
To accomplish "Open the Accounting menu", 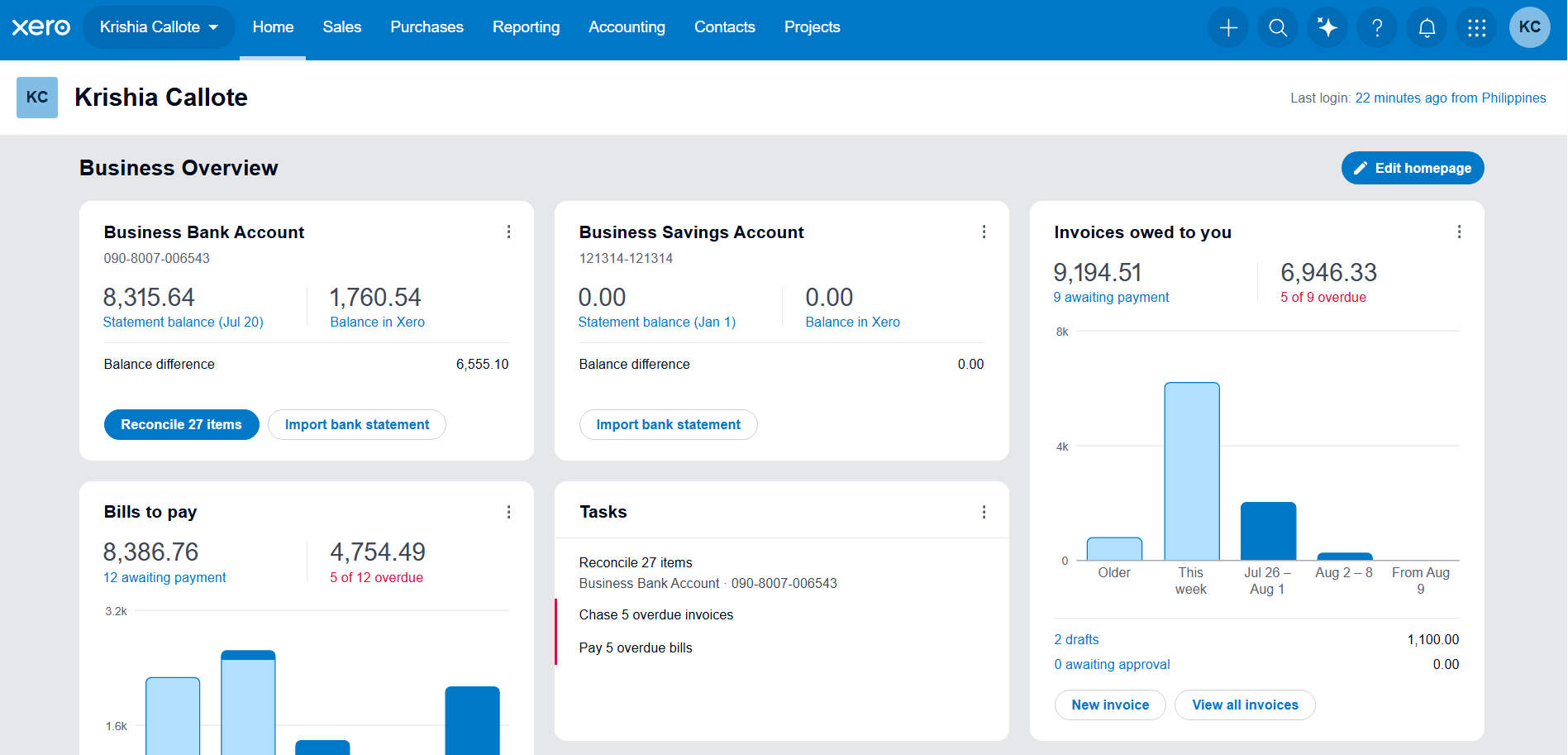I will 627,27.
